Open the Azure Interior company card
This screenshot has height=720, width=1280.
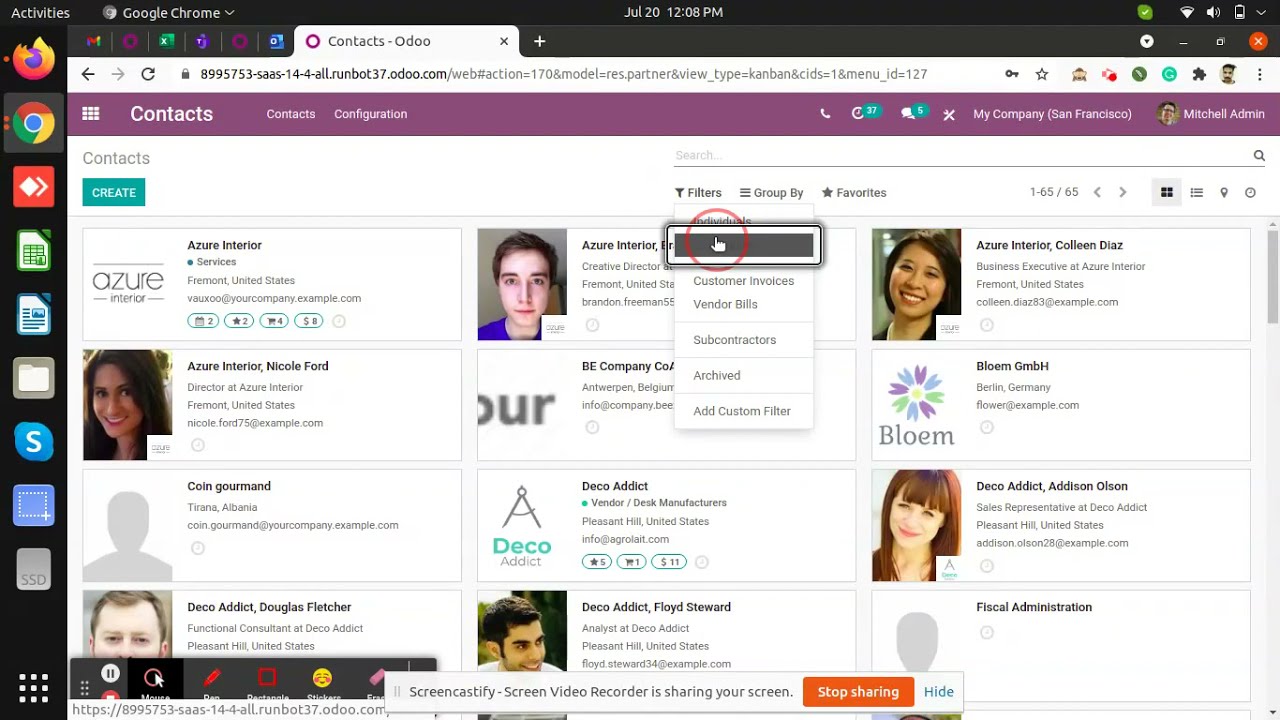[272, 284]
